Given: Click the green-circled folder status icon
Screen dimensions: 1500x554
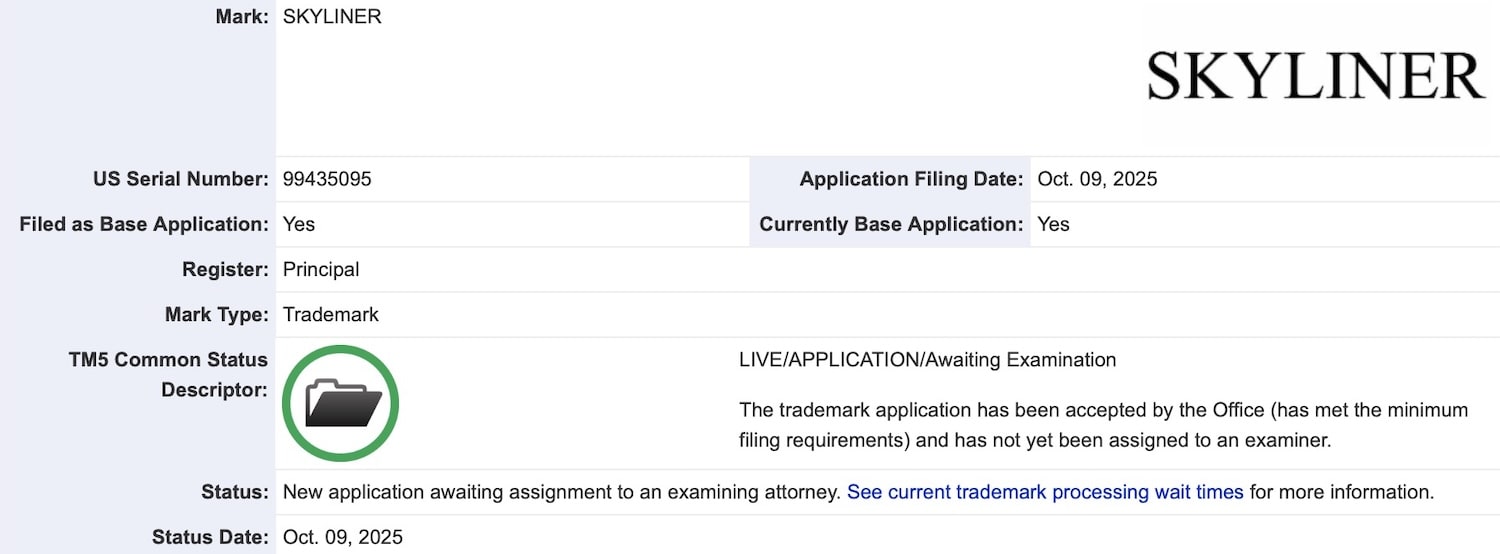Looking at the screenshot, I should point(340,403).
